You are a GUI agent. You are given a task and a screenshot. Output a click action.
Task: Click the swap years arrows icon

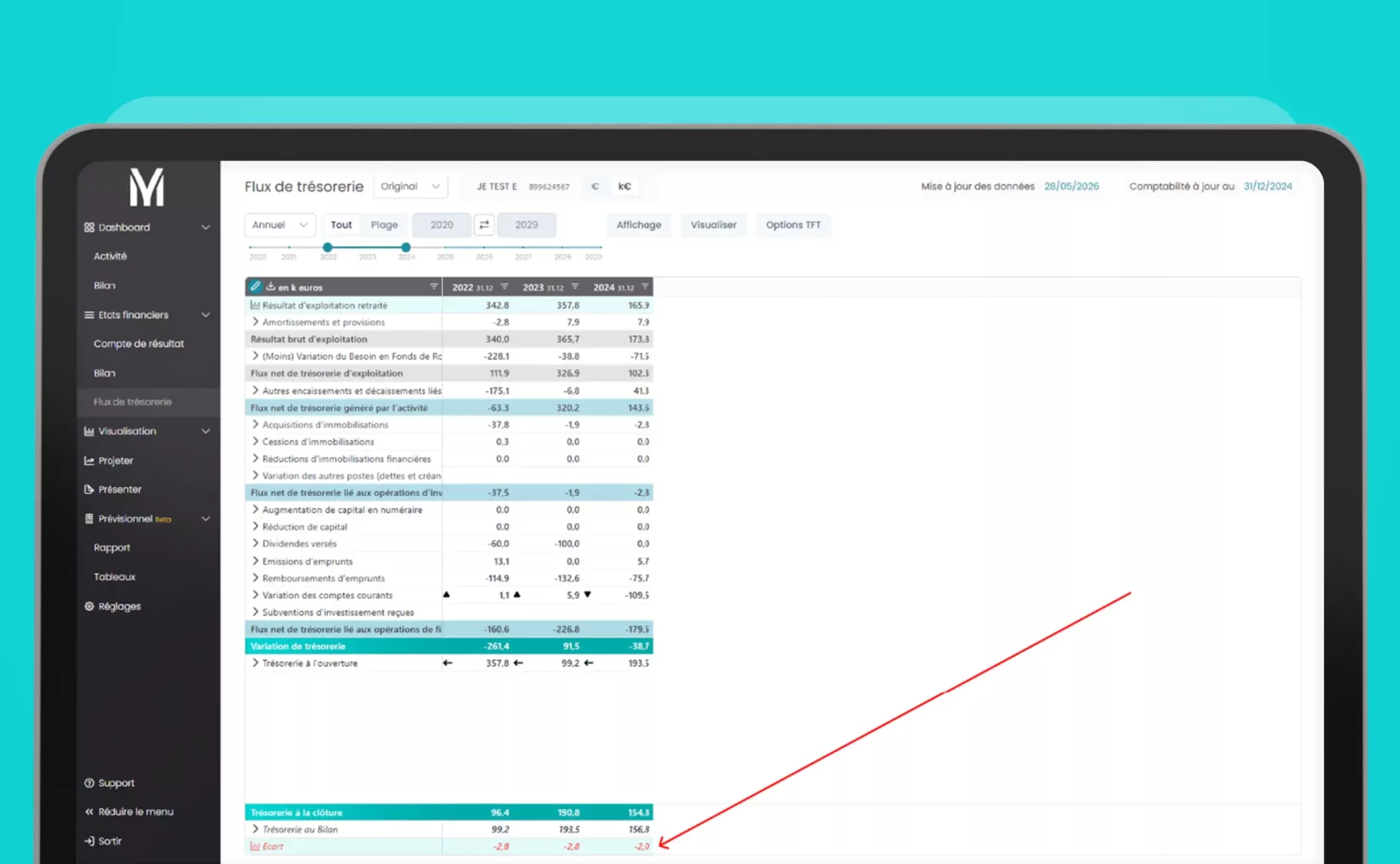[x=484, y=225]
